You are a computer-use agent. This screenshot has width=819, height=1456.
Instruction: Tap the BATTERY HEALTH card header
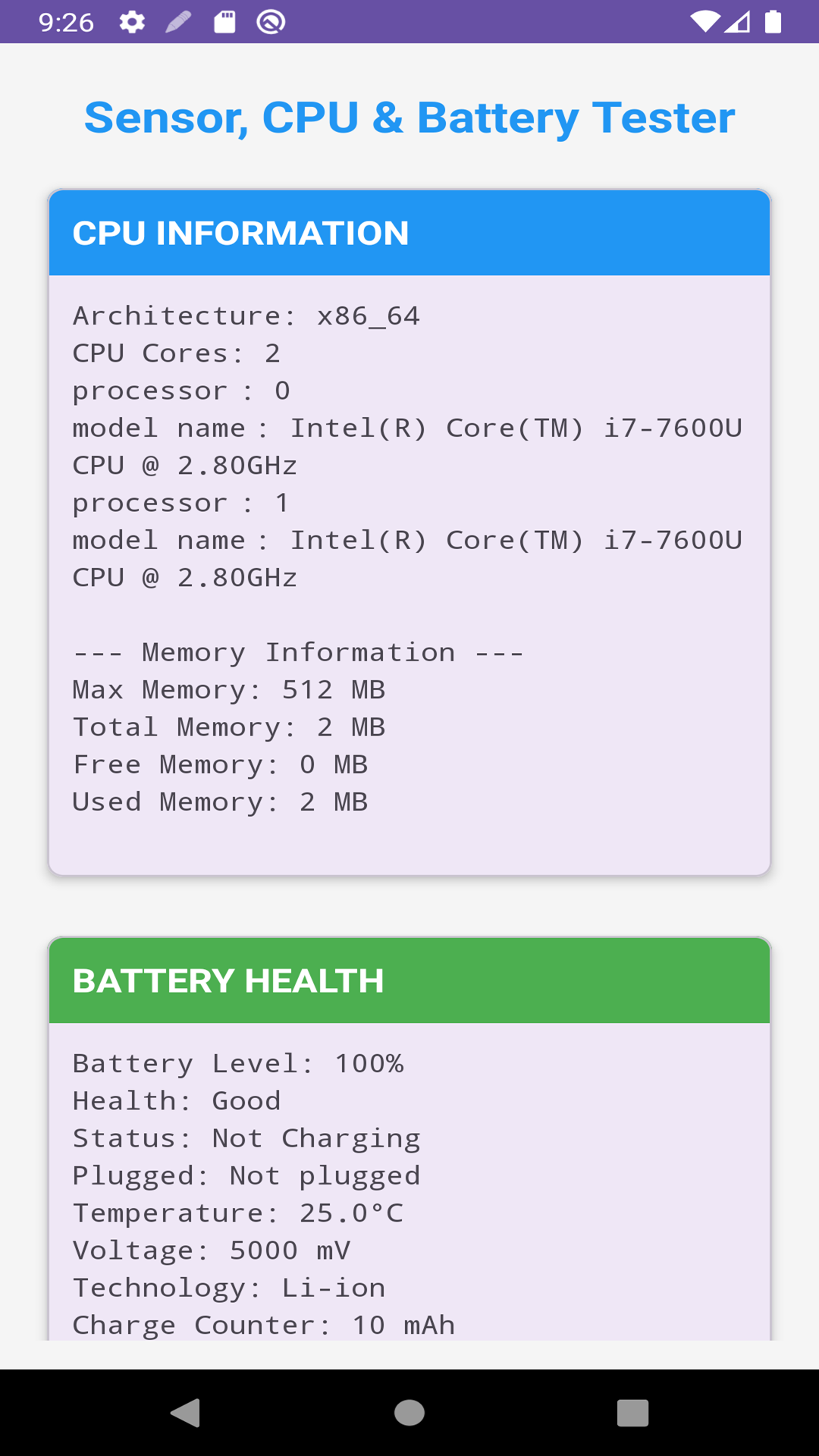(409, 981)
